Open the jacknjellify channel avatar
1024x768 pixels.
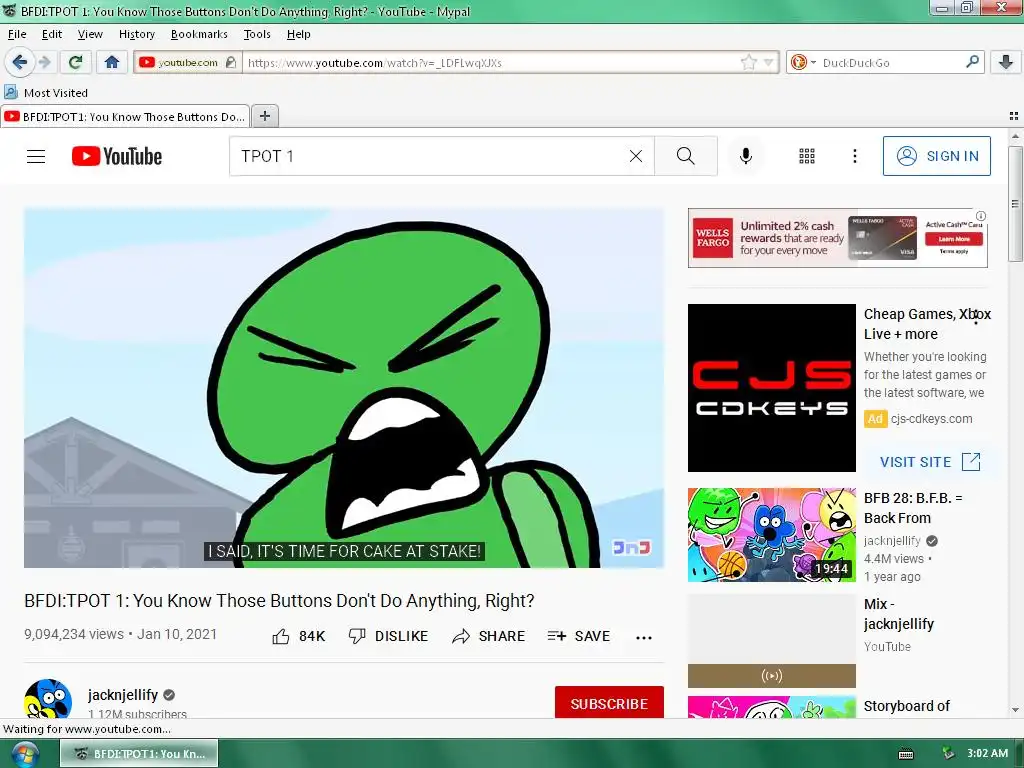(x=48, y=699)
